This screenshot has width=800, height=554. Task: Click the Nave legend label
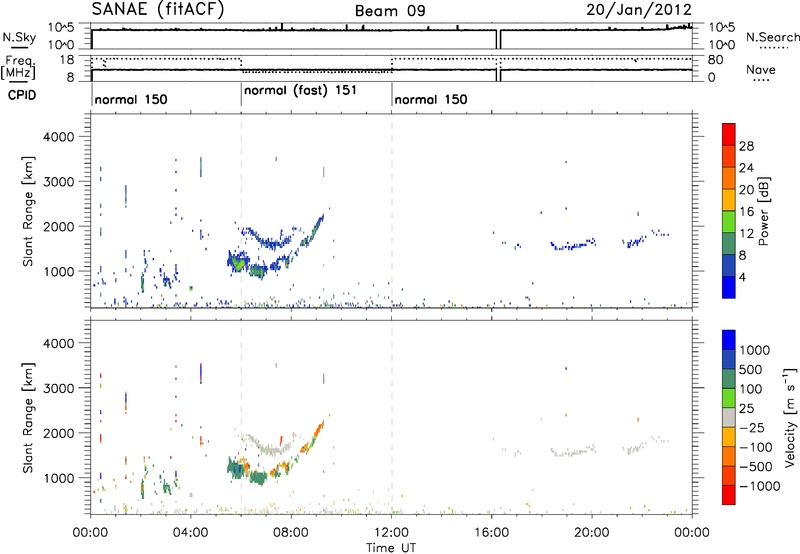click(761, 70)
